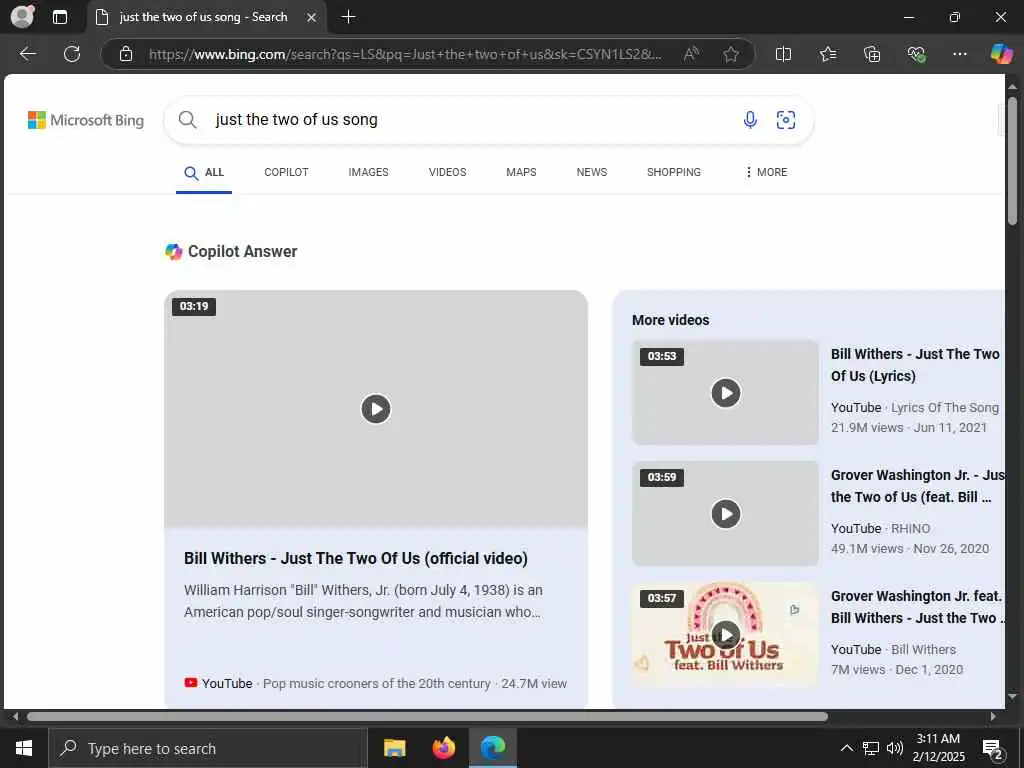
Task: Open 'Bill Withers - Just The Two Of Us (Lyrics)' link
Action: (x=915, y=365)
